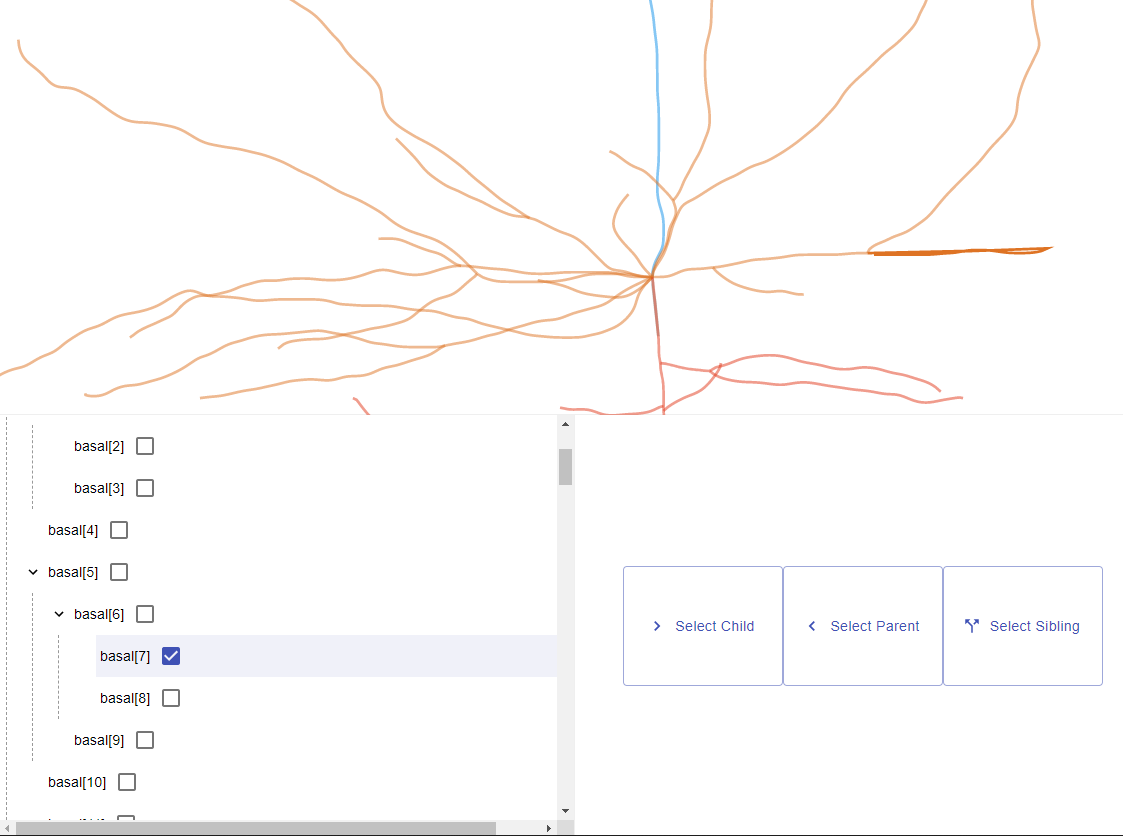1123x836 pixels.
Task: Select the basal[6] tree label
Action: pos(99,614)
